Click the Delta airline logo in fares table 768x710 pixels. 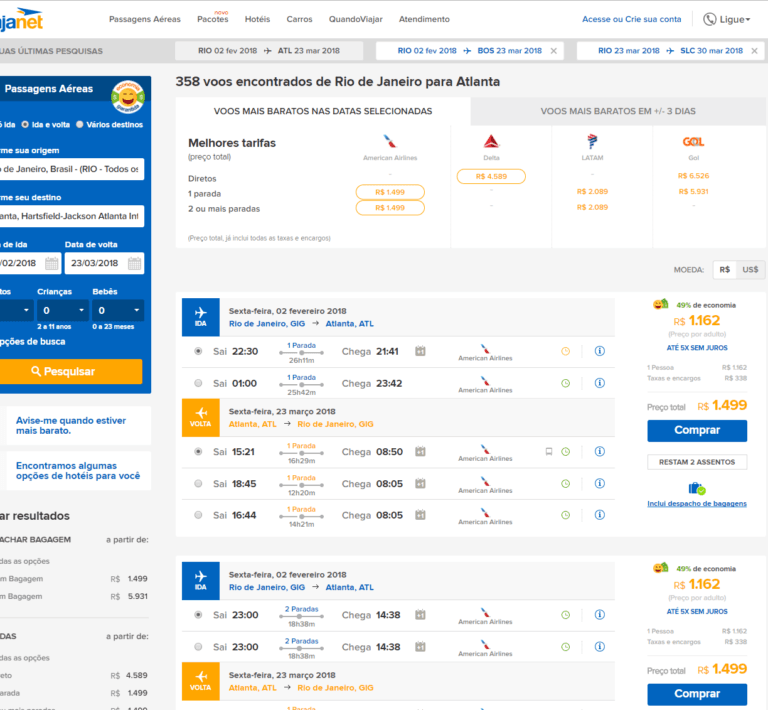[491, 141]
